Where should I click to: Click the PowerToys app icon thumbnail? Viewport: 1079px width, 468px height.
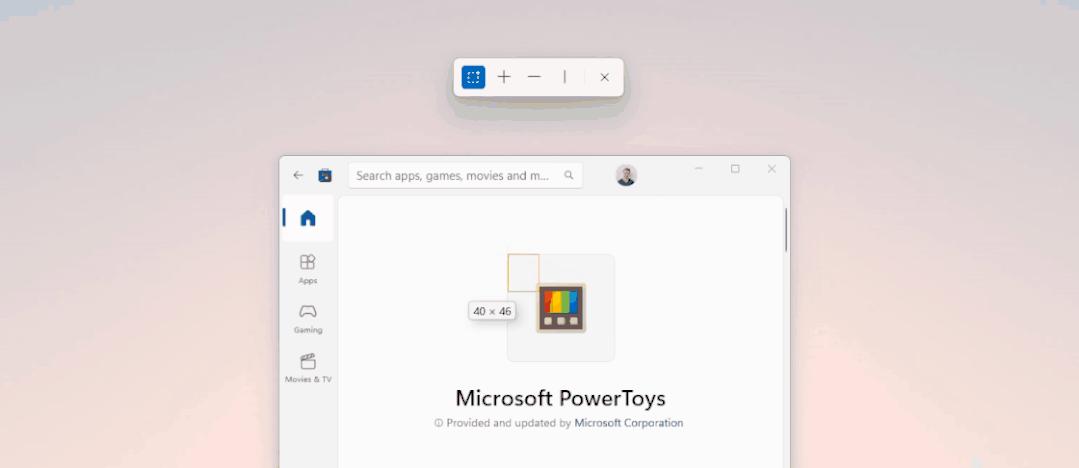point(561,308)
